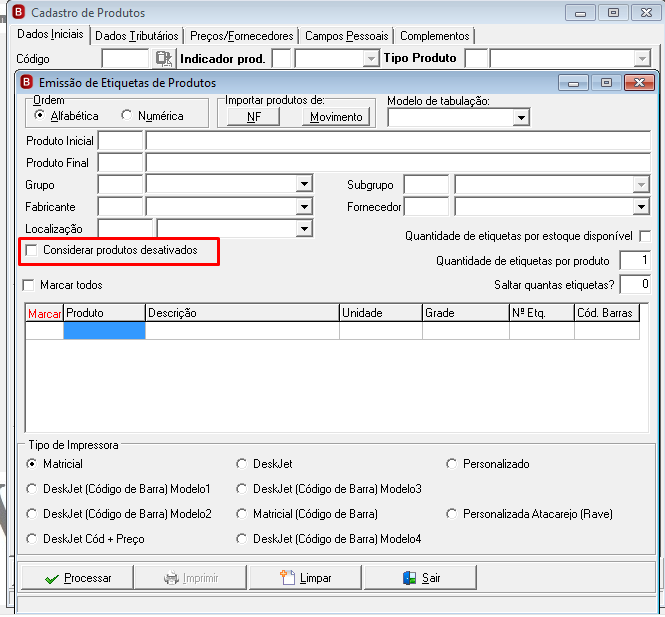Open the Fabricante dropdown

[304, 207]
